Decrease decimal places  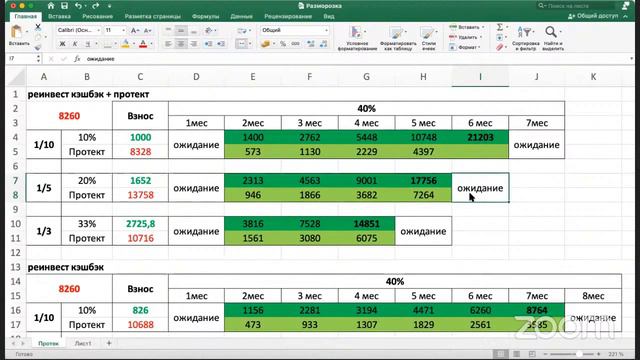(x=323, y=44)
